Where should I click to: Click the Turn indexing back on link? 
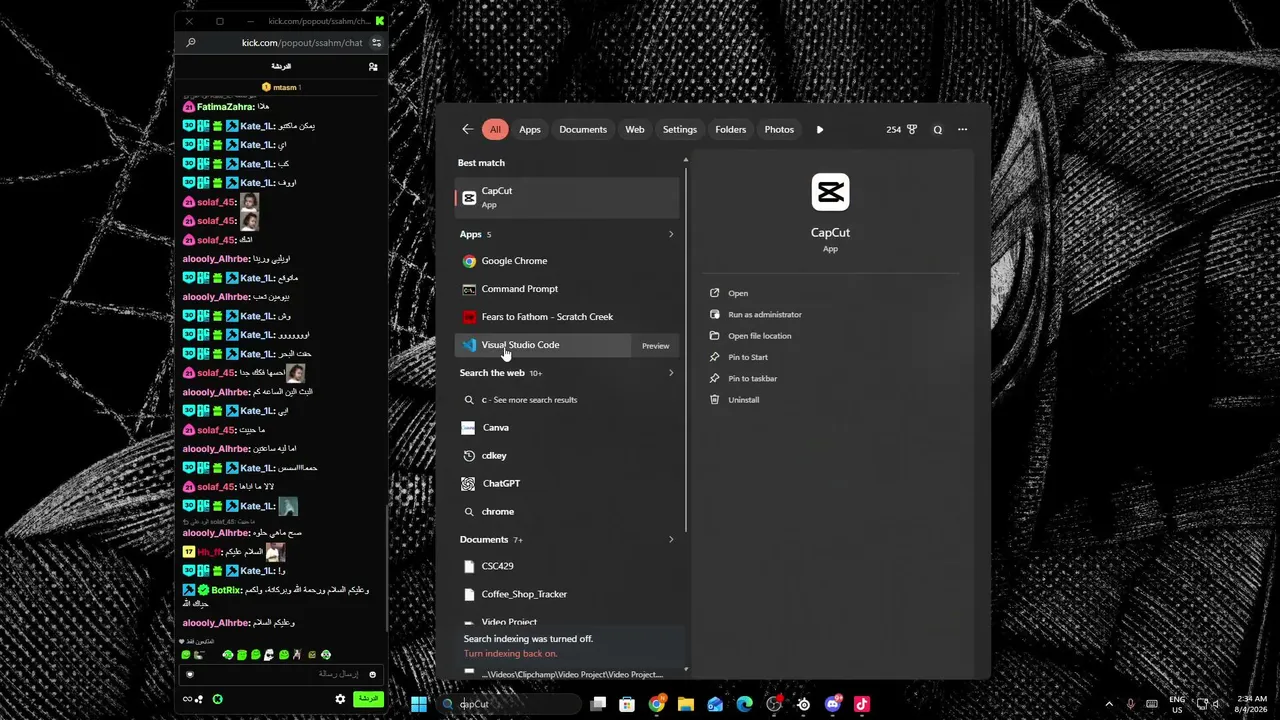511,654
